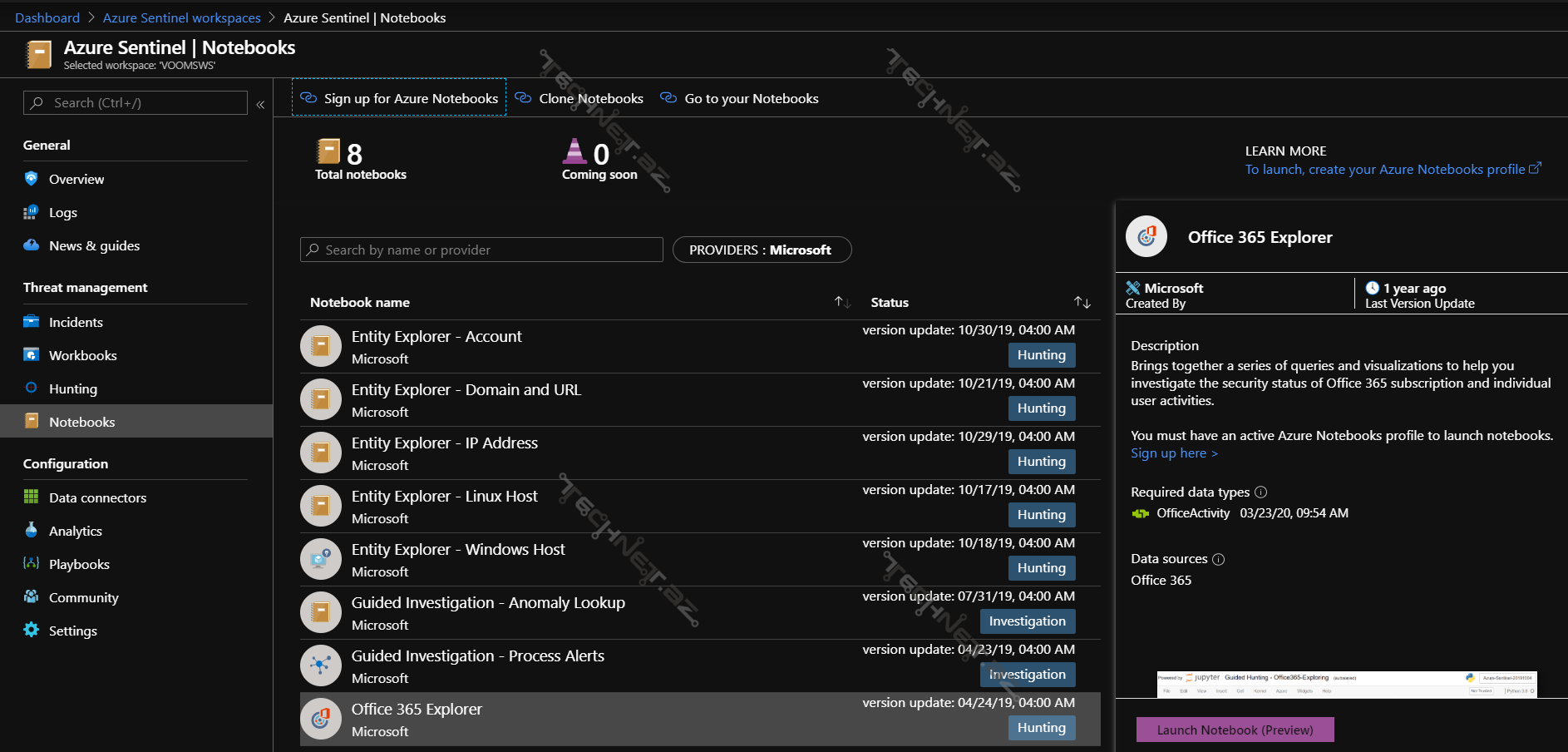Click the Playbooks brackets icon
Viewport: 1568px width, 752px height.
pyautogui.click(x=32, y=564)
